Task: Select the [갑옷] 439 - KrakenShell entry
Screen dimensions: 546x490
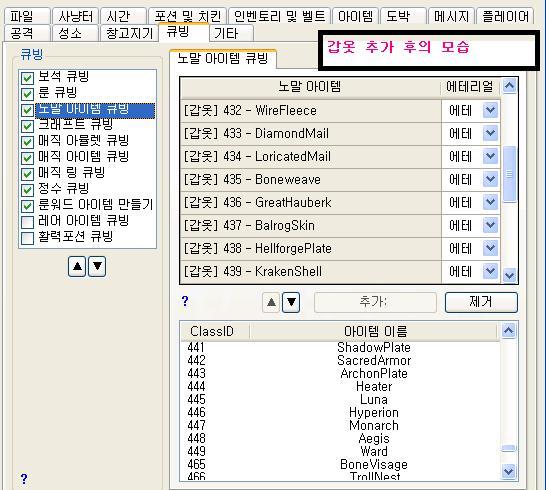Action: 311,271
